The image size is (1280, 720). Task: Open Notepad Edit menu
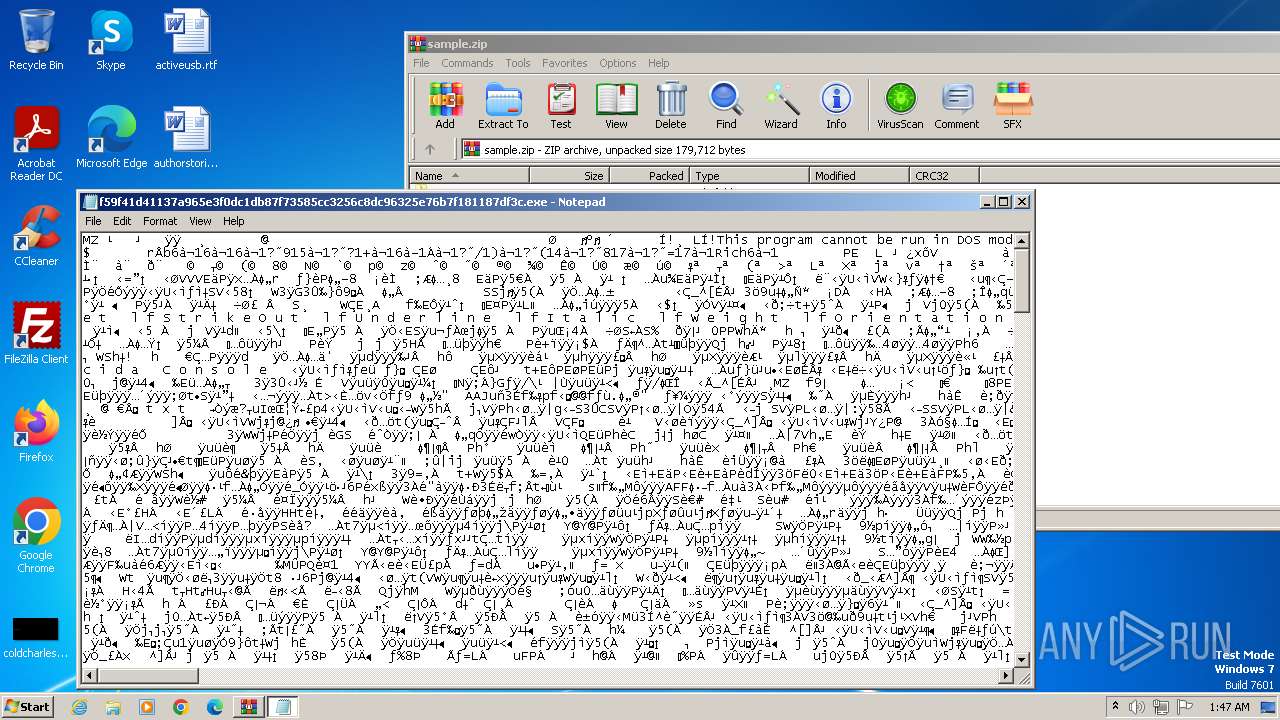click(x=122, y=221)
